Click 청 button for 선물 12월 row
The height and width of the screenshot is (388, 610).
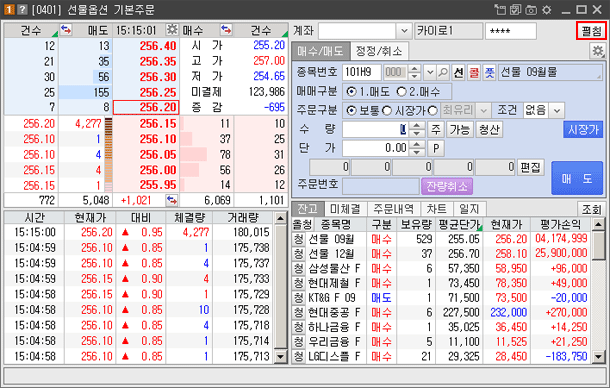point(298,254)
